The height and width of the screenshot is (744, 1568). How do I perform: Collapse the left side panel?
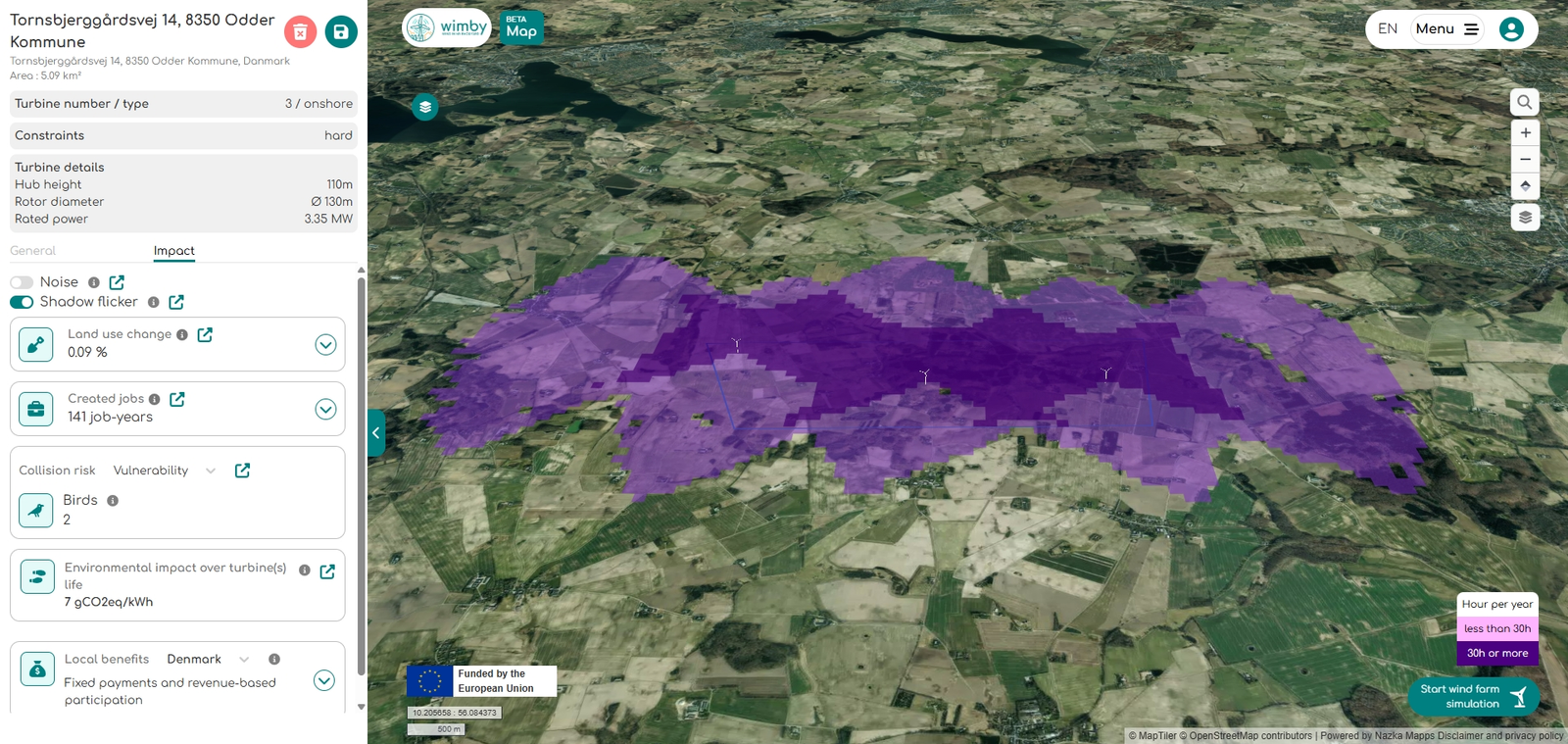[375, 433]
